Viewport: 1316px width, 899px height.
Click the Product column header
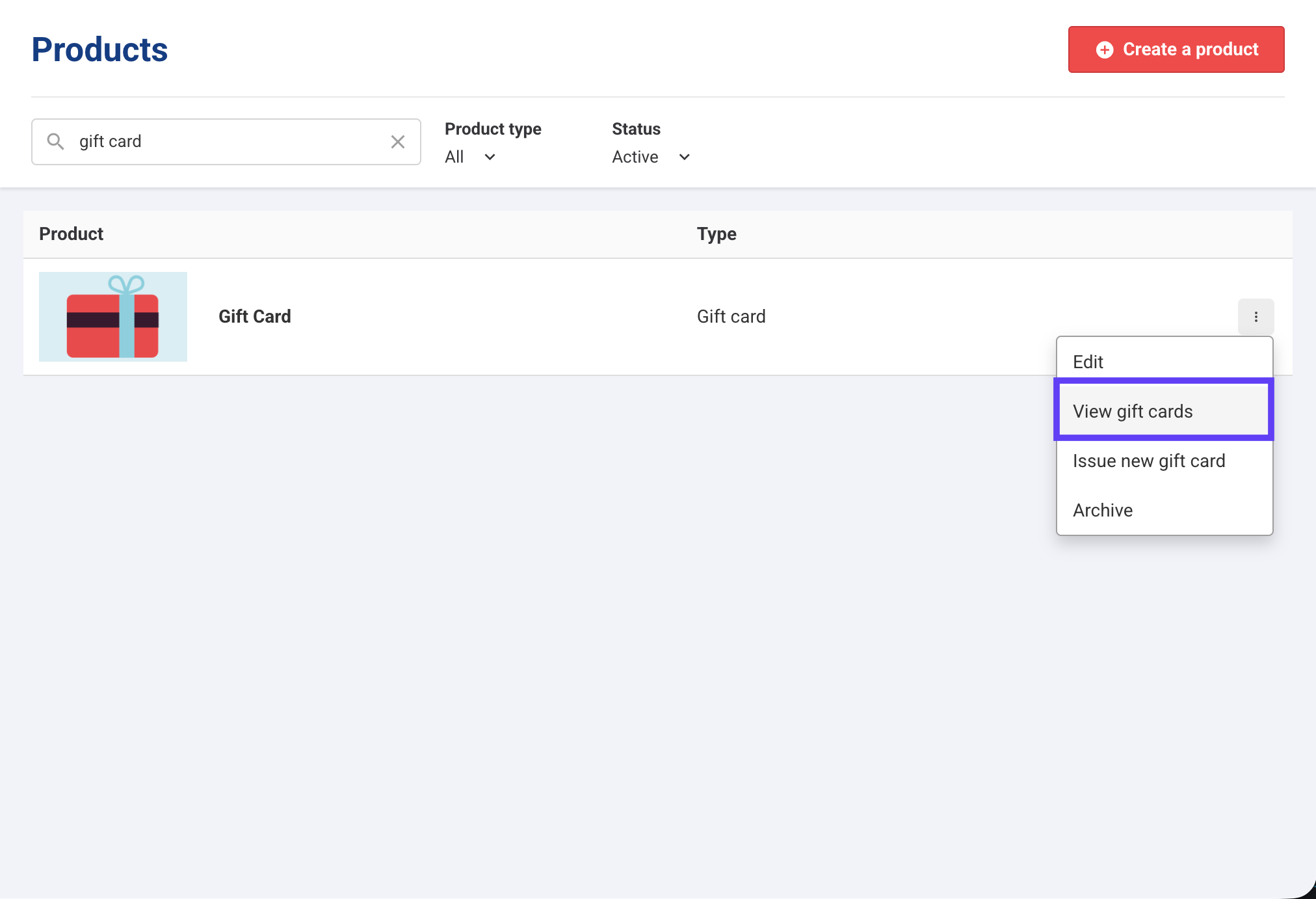coord(72,234)
